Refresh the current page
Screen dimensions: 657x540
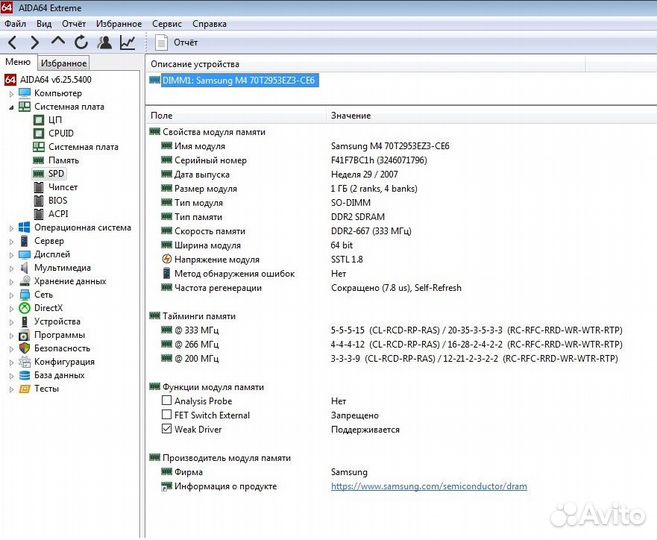point(81,42)
